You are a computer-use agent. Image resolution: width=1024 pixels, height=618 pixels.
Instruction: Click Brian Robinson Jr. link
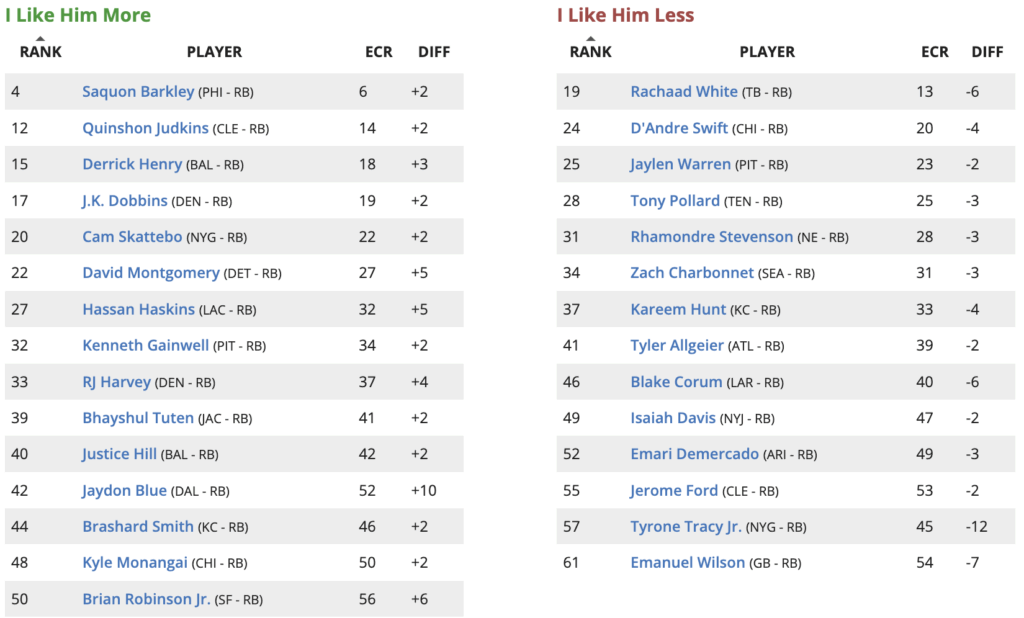(x=146, y=599)
